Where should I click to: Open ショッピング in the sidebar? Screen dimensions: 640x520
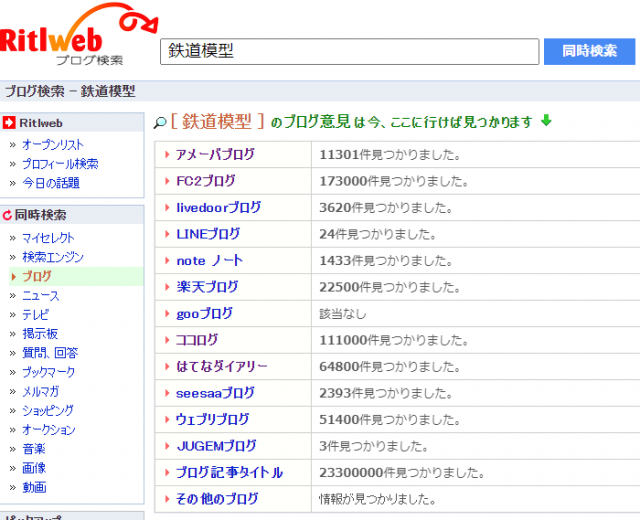(48, 411)
